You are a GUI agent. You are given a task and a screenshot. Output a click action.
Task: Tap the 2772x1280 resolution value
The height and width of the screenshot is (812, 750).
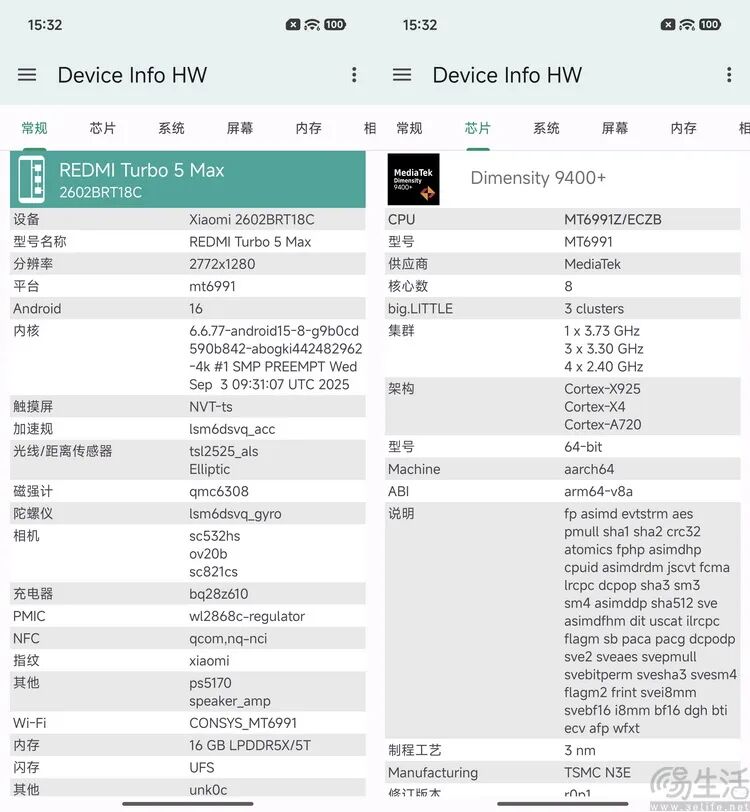pyautogui.click(x=222, y=264)
